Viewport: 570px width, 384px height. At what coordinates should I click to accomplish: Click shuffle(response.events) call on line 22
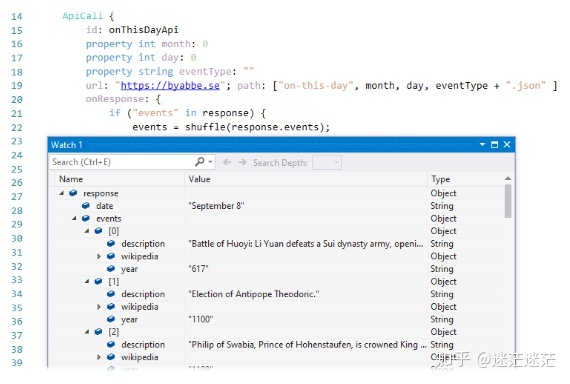click(x=255, y=127)
